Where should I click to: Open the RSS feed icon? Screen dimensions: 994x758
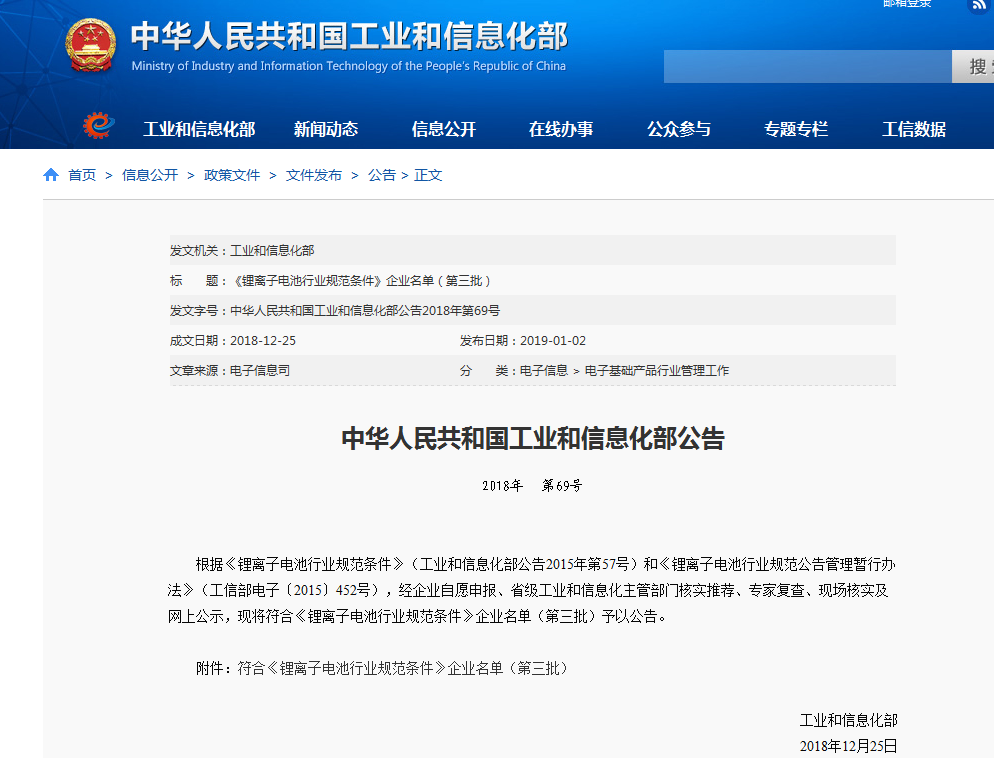click(x=978, y=5)
